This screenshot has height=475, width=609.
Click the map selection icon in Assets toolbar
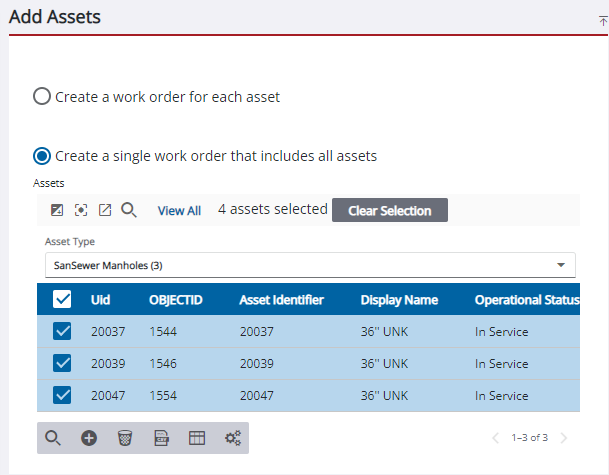pos(57,210)
